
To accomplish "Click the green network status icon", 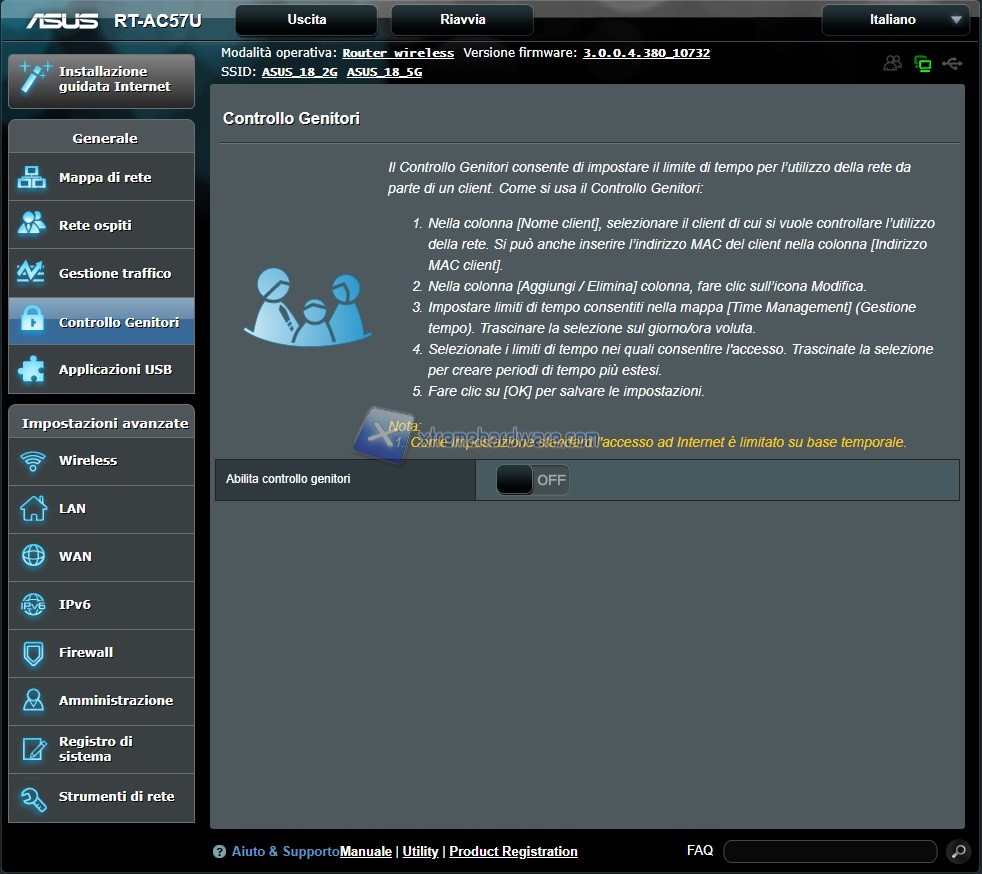I will 922,64.
